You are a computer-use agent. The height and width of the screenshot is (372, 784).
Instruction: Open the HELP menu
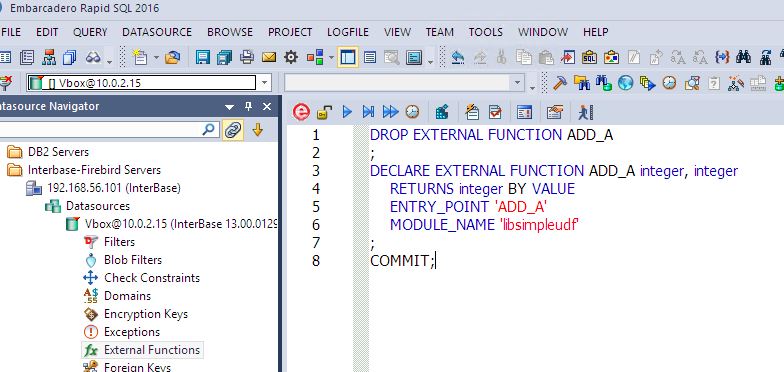pyautogui.click(x=596, y=32)
